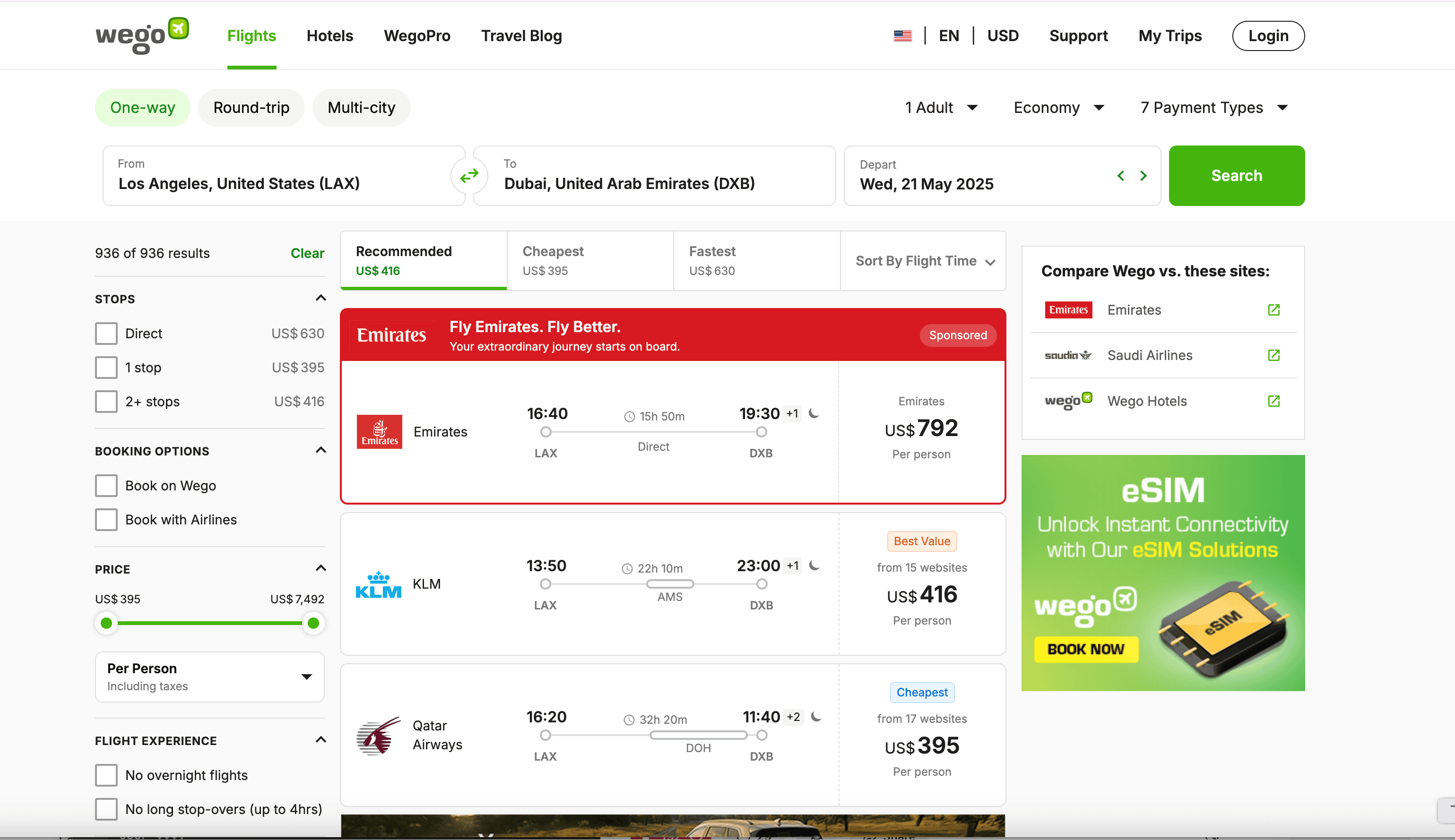
Task: Tick No overnight flights checkbox
Action: [x=106, y=775]
